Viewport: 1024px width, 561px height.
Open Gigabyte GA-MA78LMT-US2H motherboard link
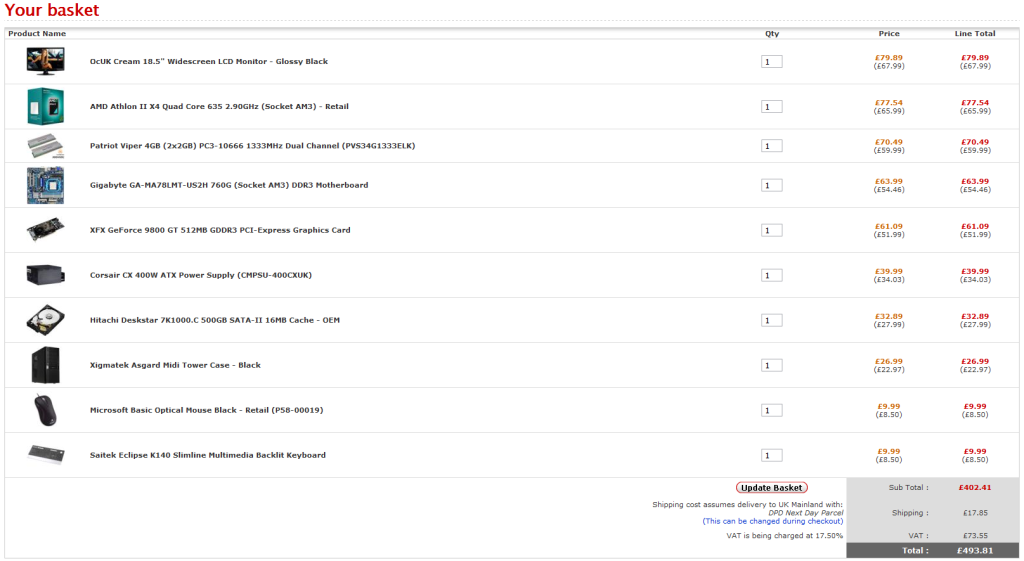pyautogui.click(x=229, y=185)
